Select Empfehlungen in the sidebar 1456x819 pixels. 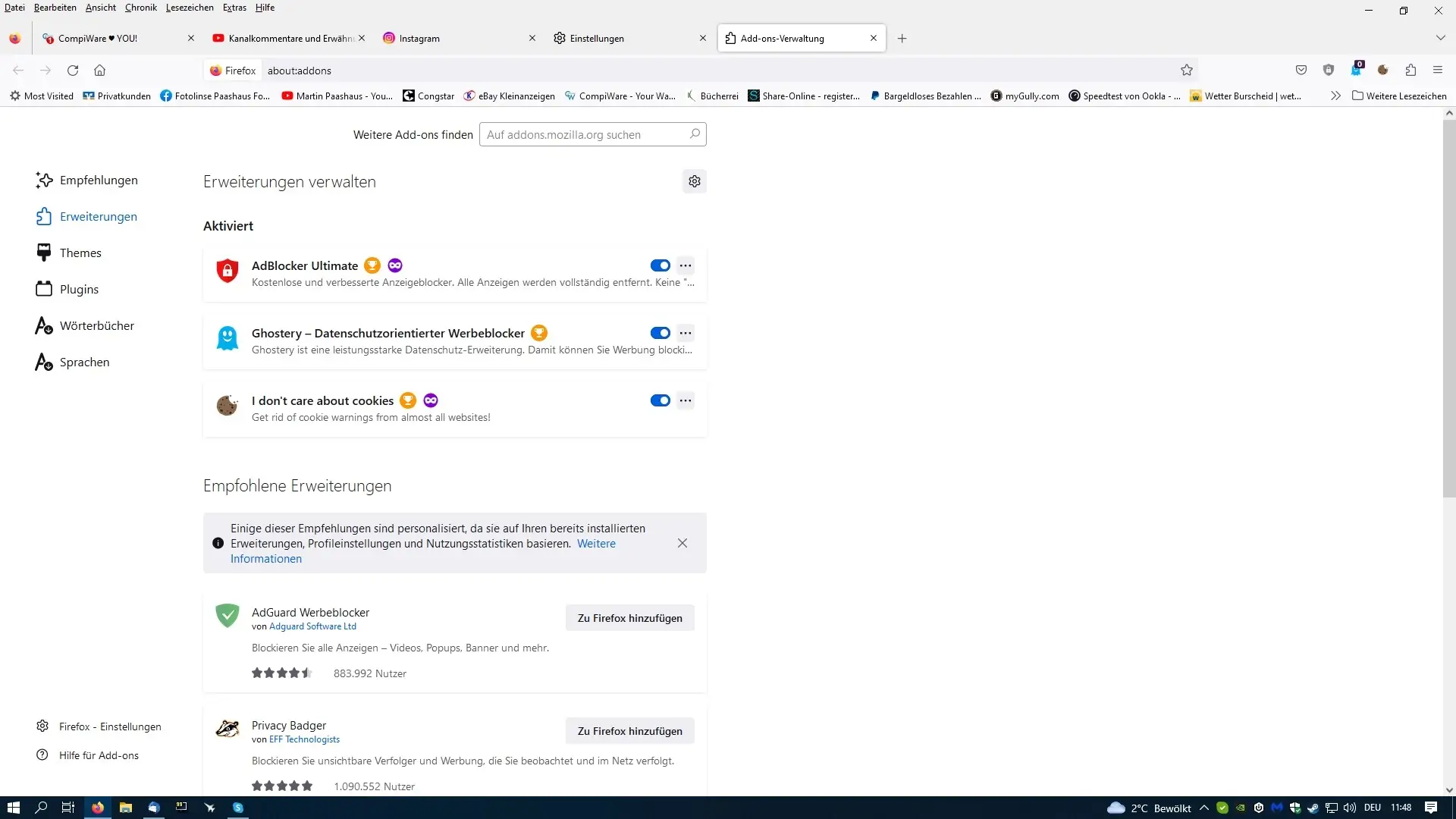tap(87, 180)
